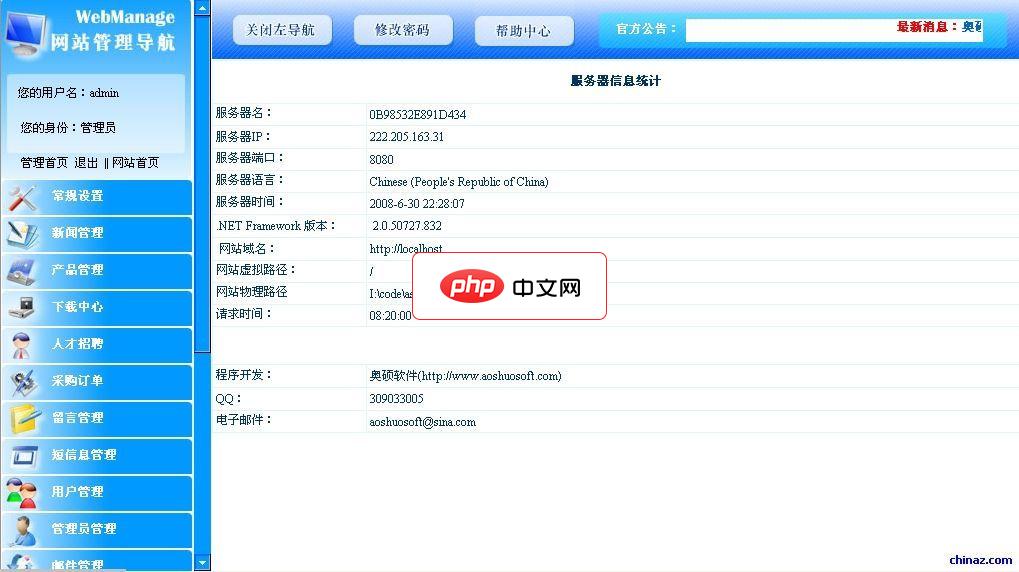Viewport: 1019px width, 572px height.
Task: Click the 服务器语言： label
Action: (250, 180)
